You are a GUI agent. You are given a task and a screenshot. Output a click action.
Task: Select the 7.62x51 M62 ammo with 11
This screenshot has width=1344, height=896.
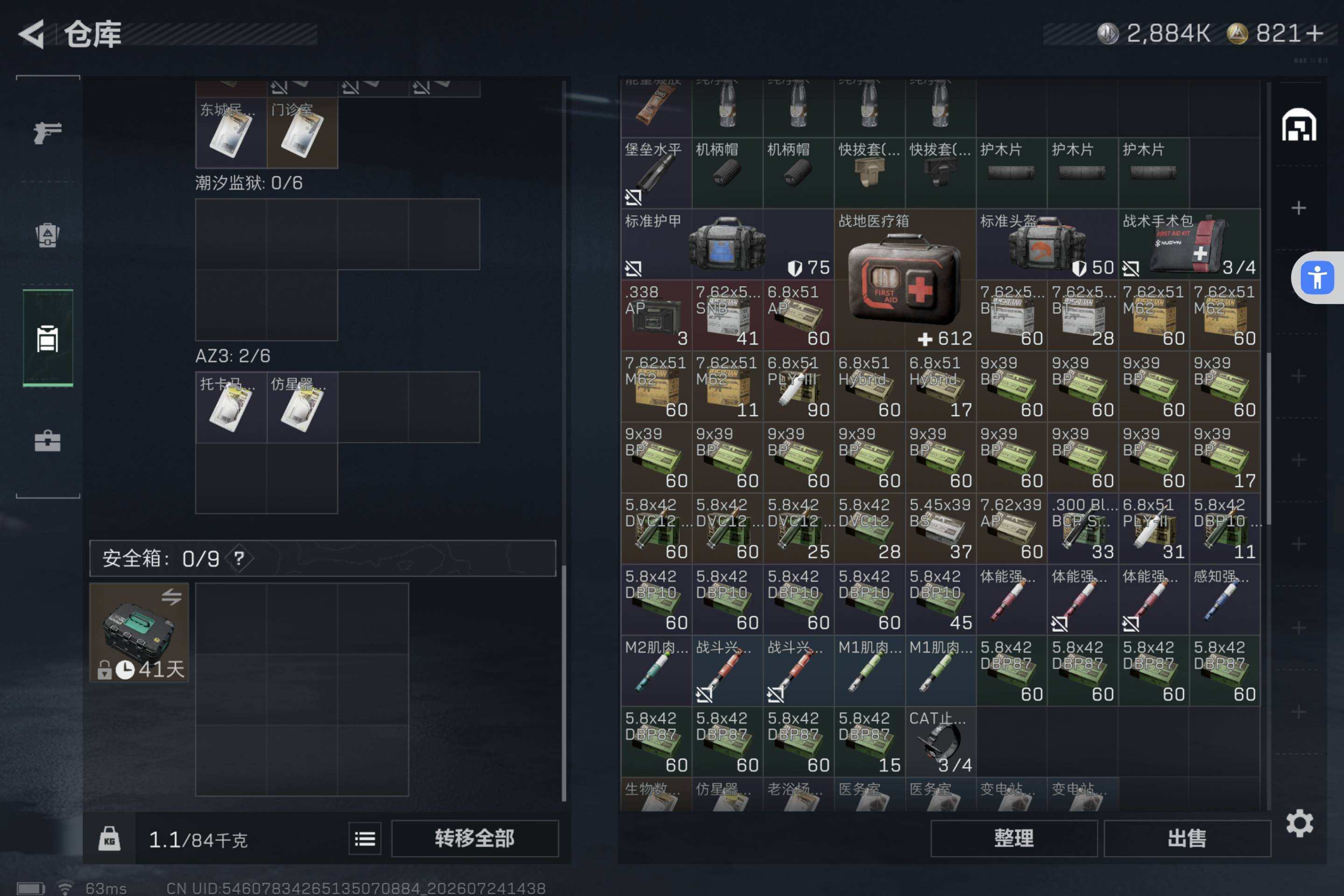pos(728,386)
